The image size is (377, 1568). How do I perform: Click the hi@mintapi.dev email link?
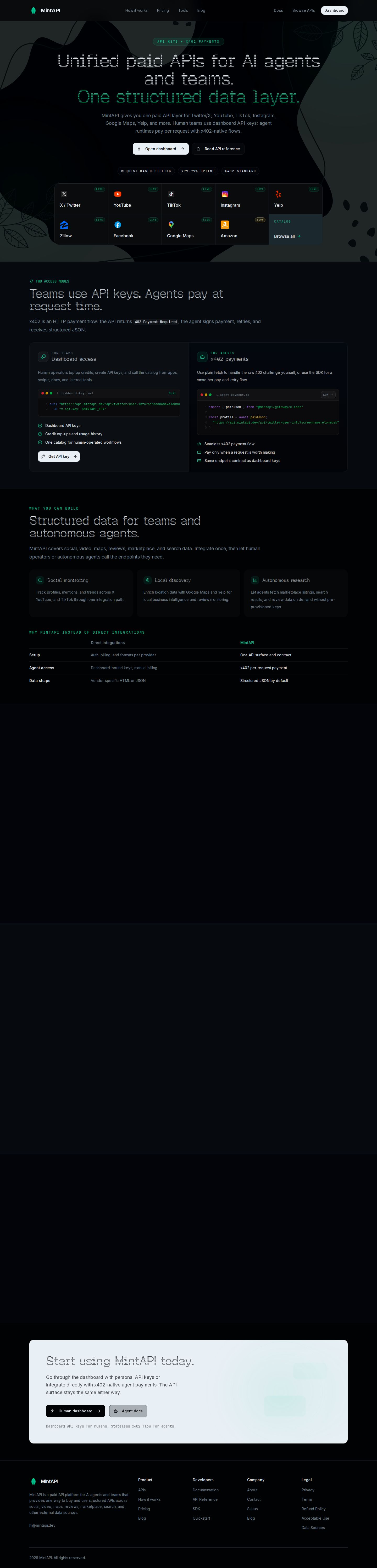click(x=42, y=1525)
